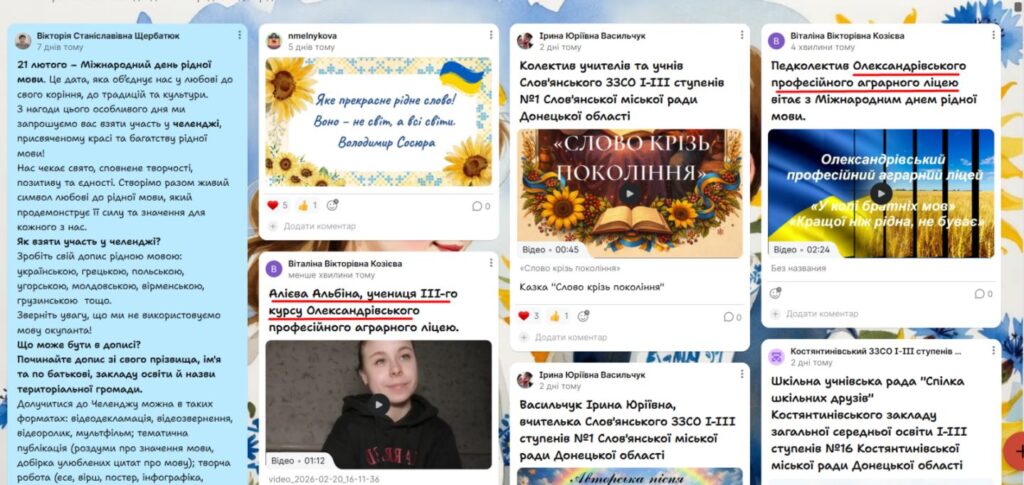Open the three-dot menu on the Костянтинівський ЗЗСО post
This screenshot has width=1024, height=485.
pos(993,351)
